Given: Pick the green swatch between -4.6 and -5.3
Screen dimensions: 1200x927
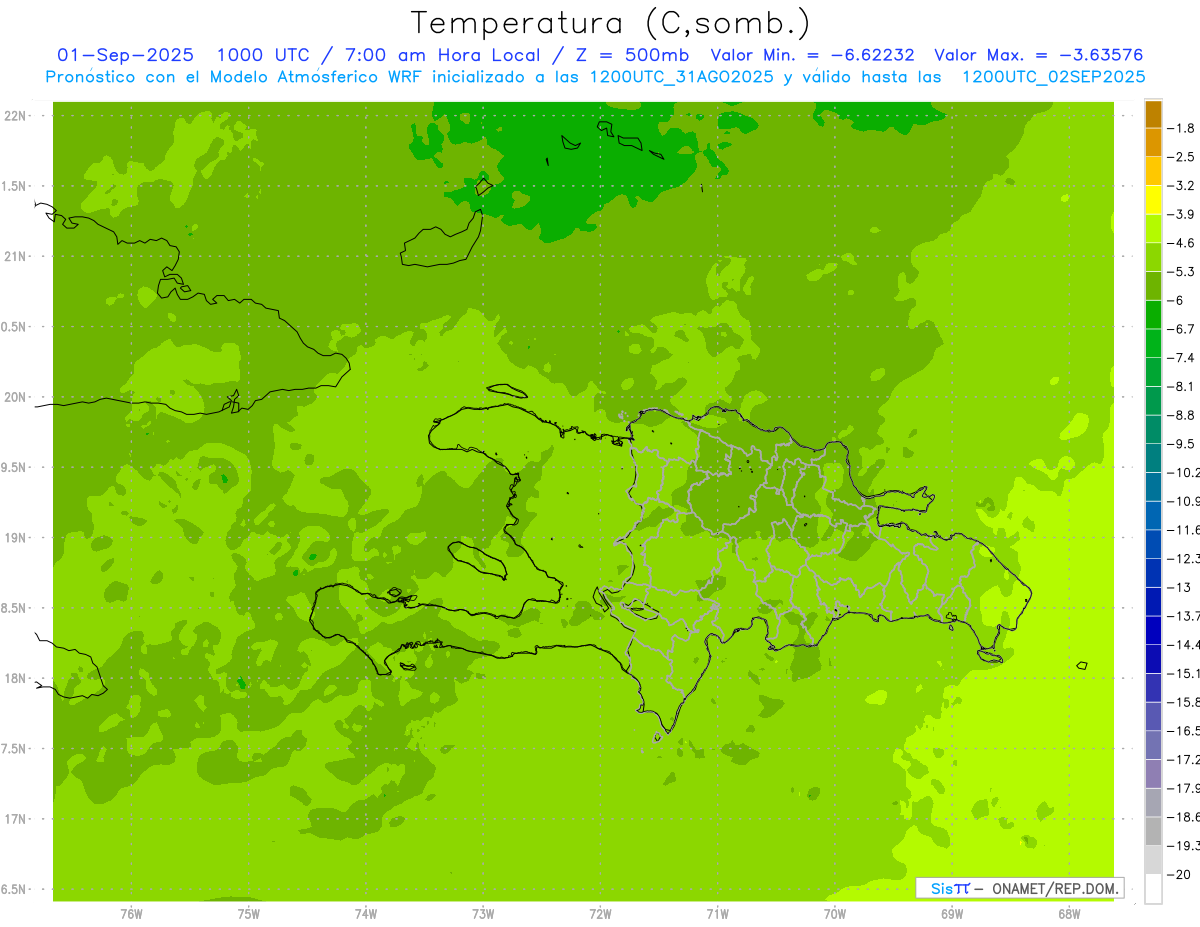Looking at the screenshot, I should (x=1153, y=257).
